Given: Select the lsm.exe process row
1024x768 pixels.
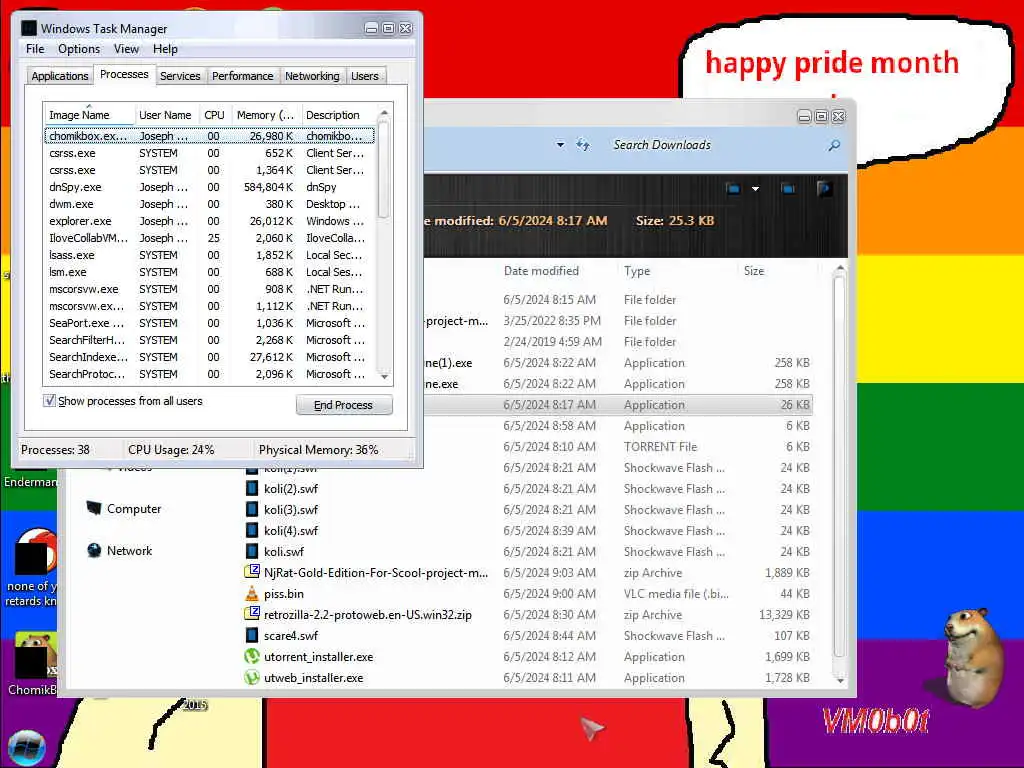Looking at the screenshot, I should (209, 272).
